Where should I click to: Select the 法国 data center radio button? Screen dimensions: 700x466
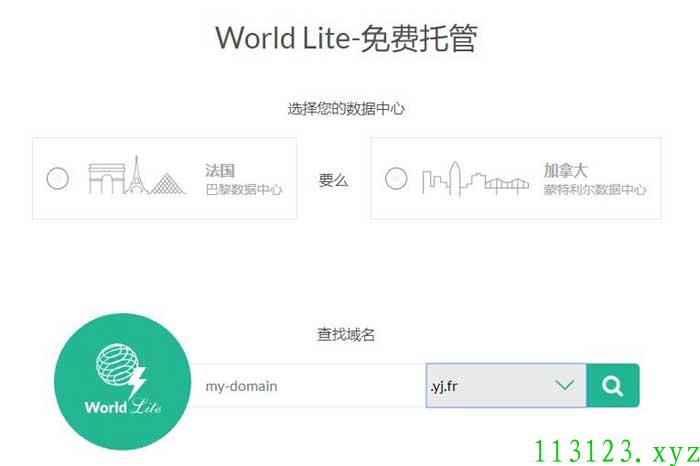click(58, 179)
